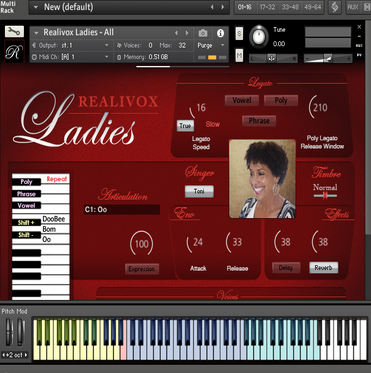Click the Mod wheel
Image resolution: width=371 pixels, height=373 pixels.
(x=21, y=332)
